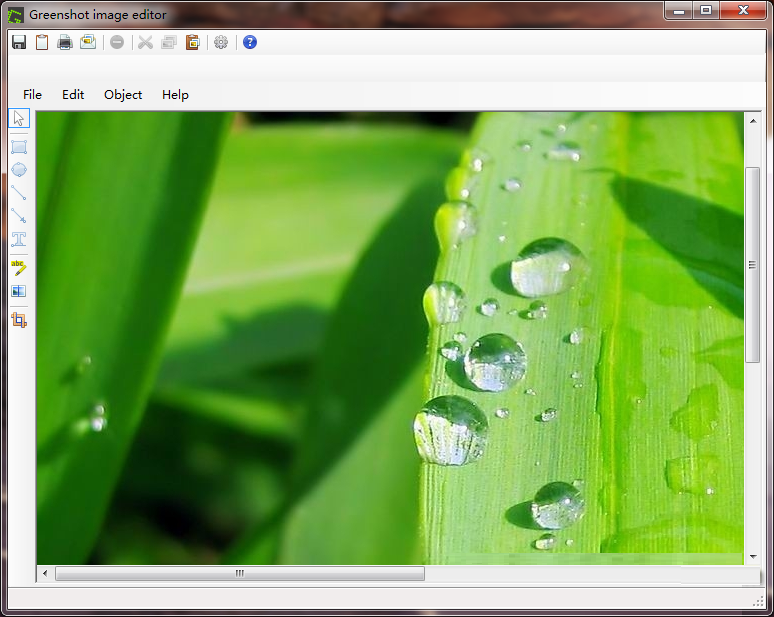
Task: Click the Paste clipboard icon
Action: (x=193, y=42)
